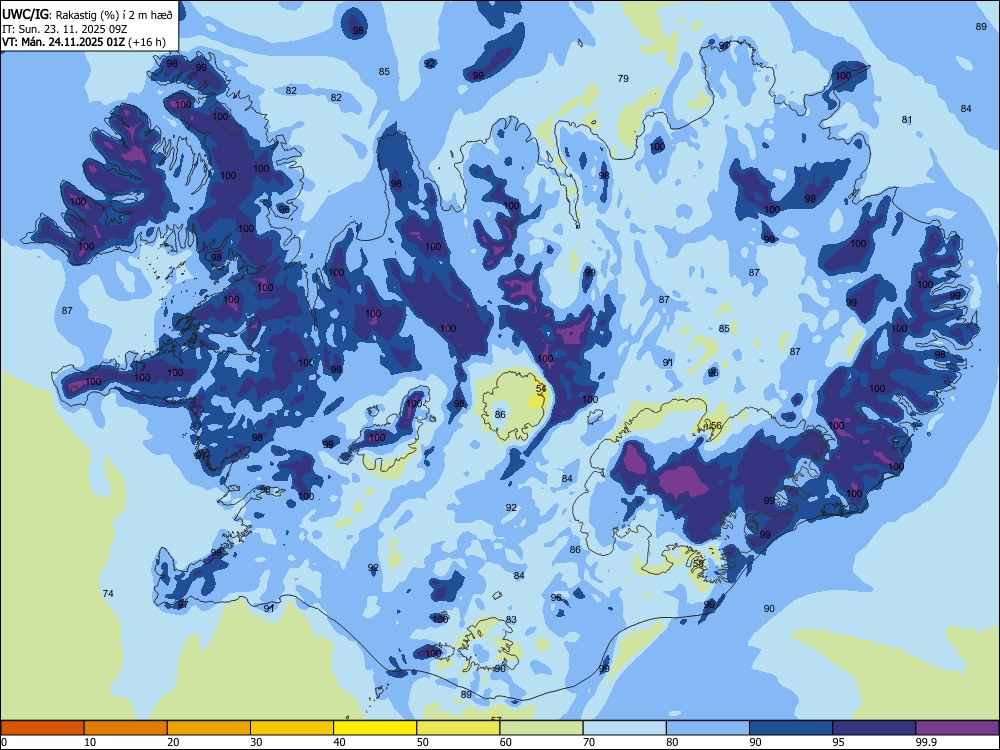Click the dark blue 90–95 legend swatch
Viewport: 1000px width, 750px height.
(791, 728)
